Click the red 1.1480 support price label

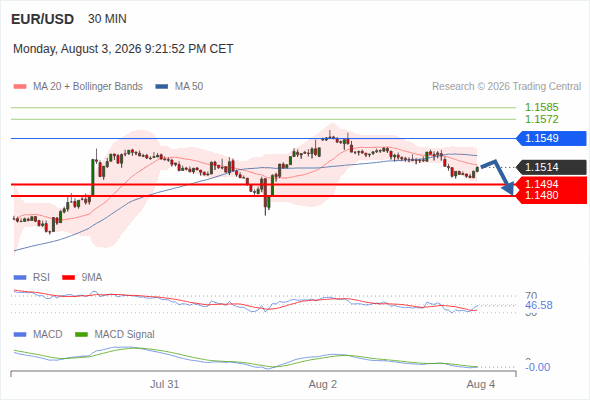click(x=541, y=195)
